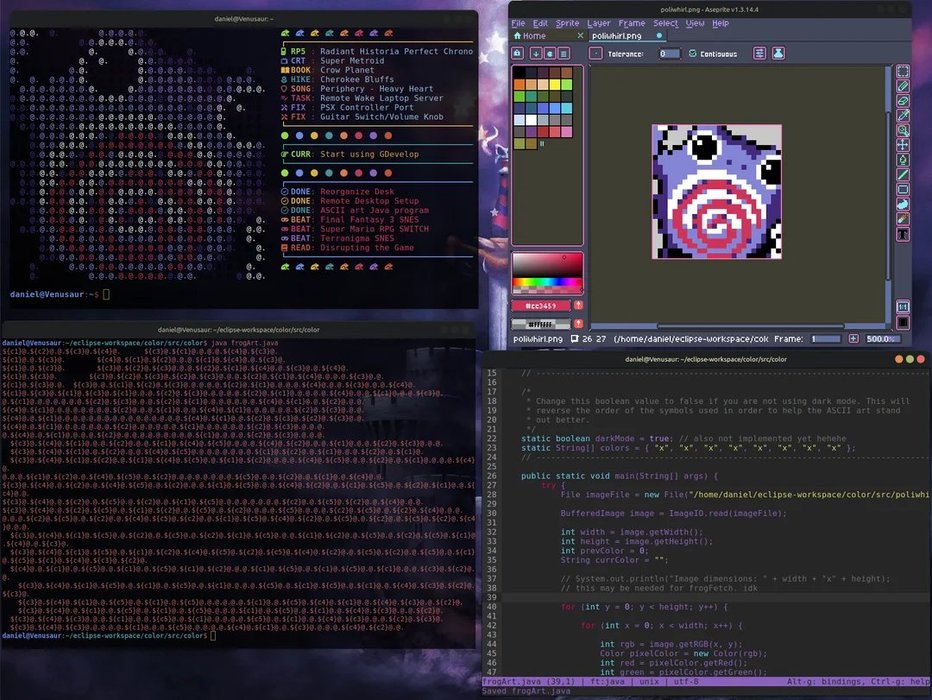
Task: Select the Rectangle shape tool in Aseprite
Action: (x=903, y=190)
